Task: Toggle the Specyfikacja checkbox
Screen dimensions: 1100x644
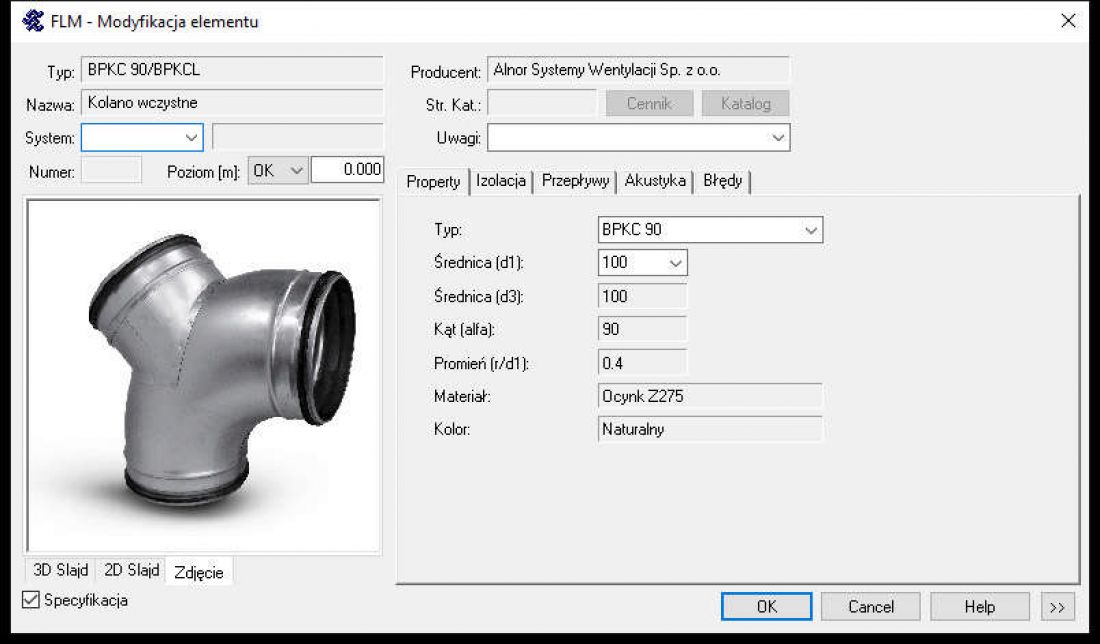Action: (x=31, y=600)
